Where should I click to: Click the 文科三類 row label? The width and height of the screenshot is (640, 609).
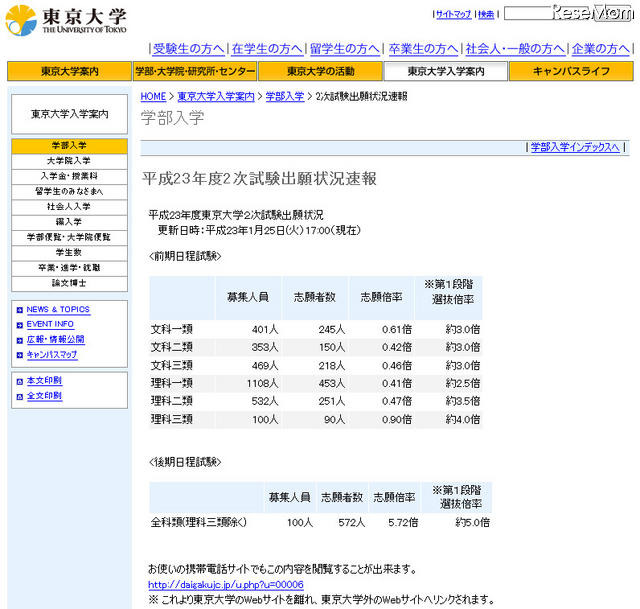click(171, 365)
